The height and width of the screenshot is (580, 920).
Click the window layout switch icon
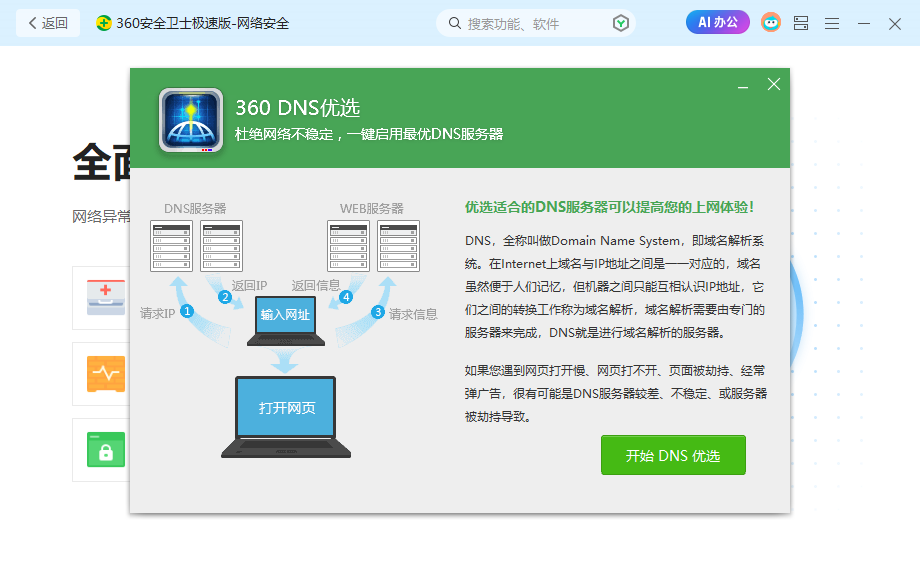pyautogui.click(x=801, y=21)
